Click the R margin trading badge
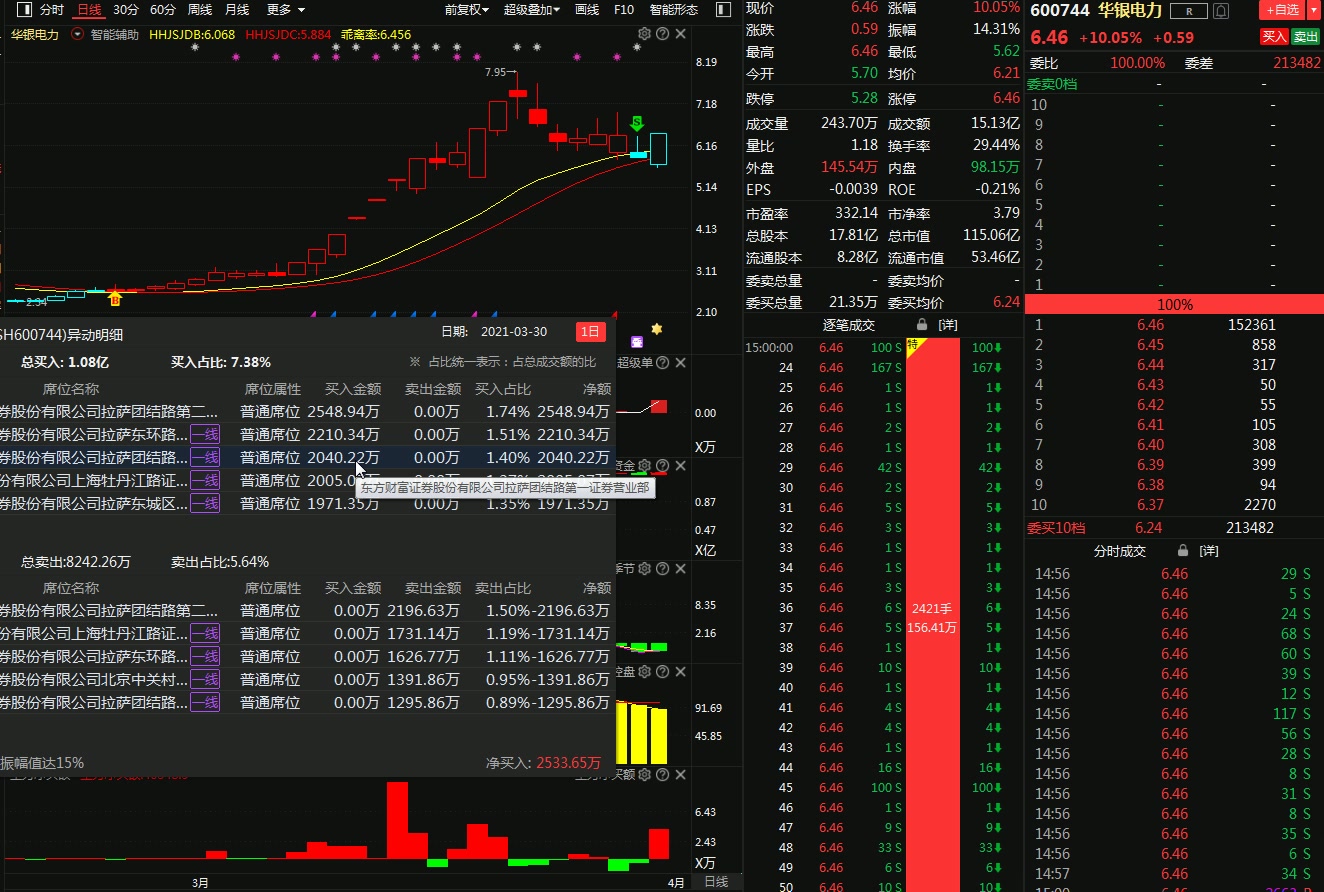Viewport: 1324px width, 892px height. click(x=1188, y=11)
